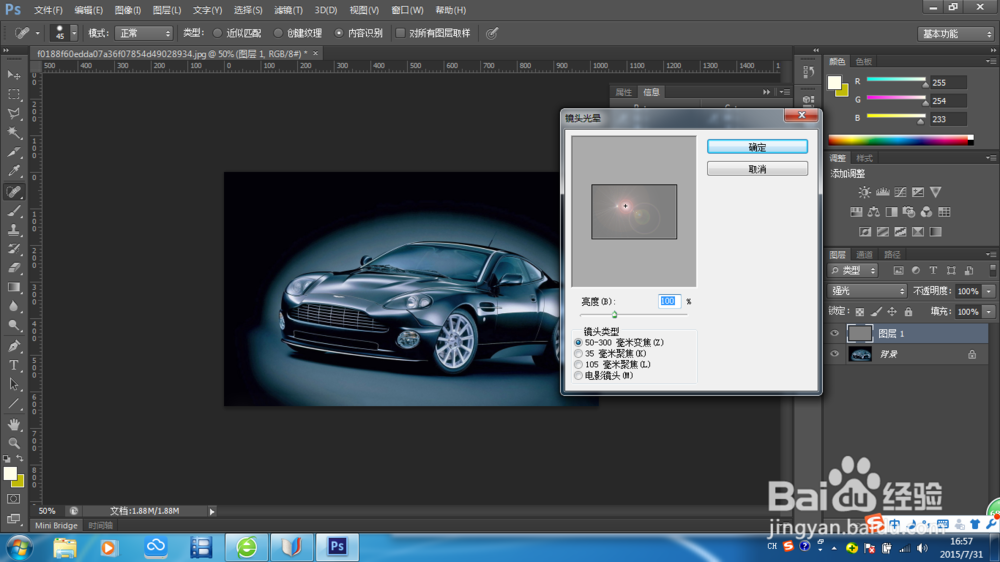The height and width of the screenshot is (562, 1000).
Task: Select the Eyedropper tool
Action: [x=13, y=171]
